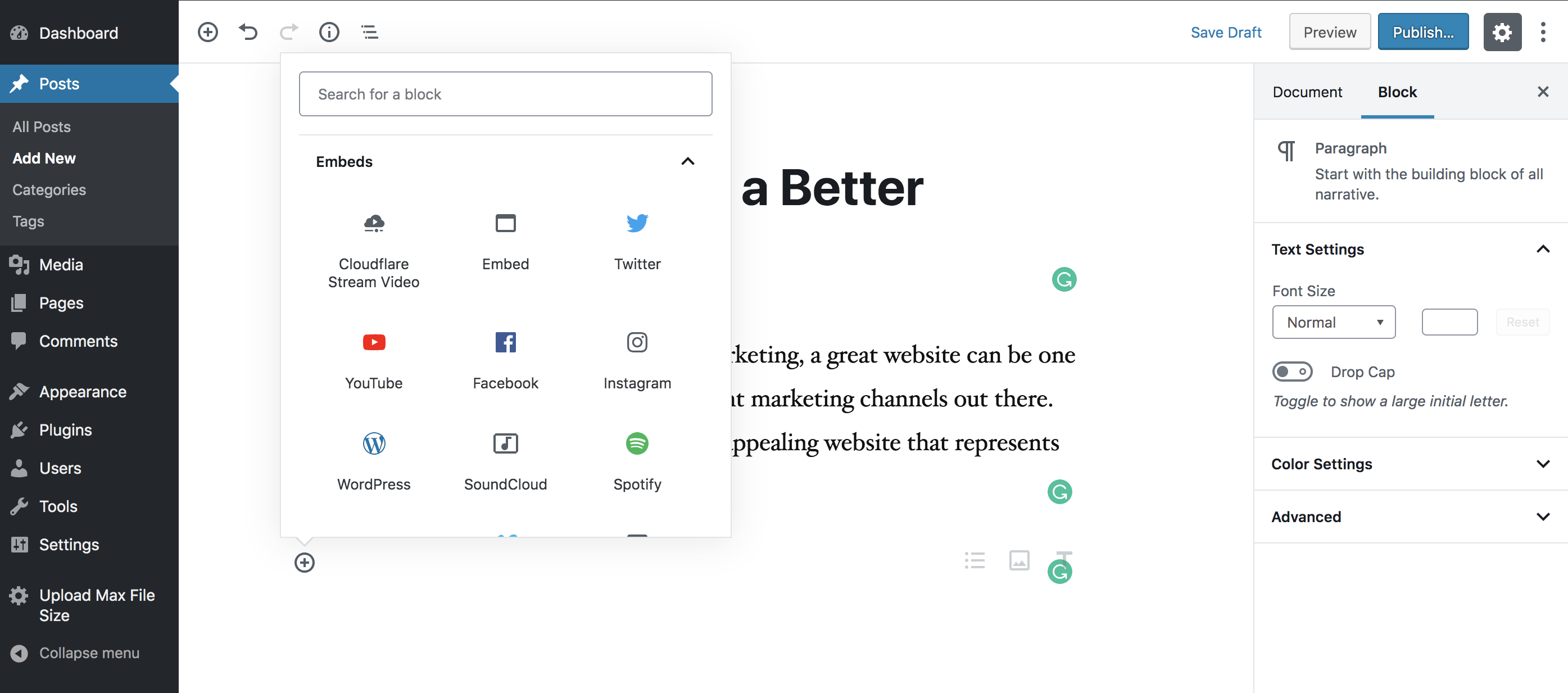Click the Publish button

[1423, 32]
